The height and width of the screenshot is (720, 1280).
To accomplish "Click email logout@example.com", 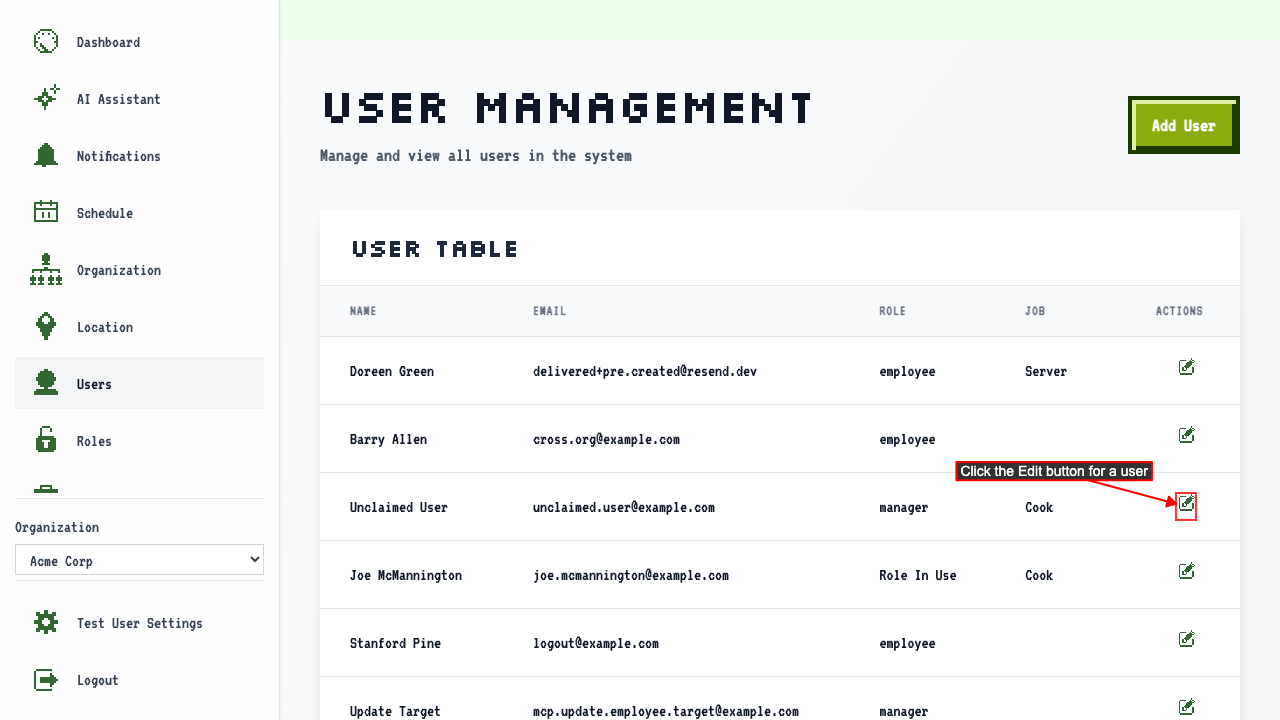I will click(x=596, y=643).
